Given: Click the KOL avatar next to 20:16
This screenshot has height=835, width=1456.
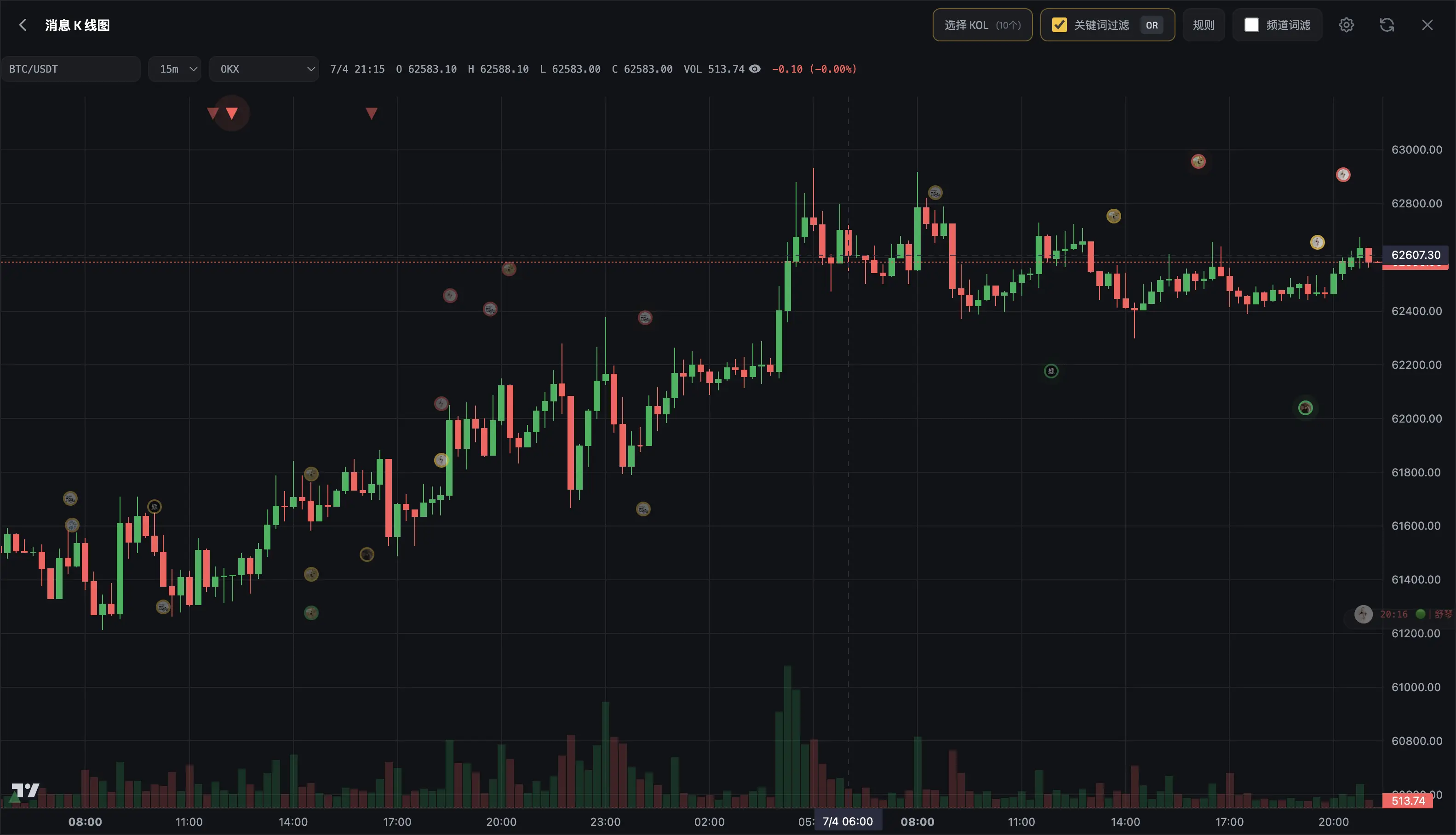Looking at the screenshot, I should (1363, 614).
